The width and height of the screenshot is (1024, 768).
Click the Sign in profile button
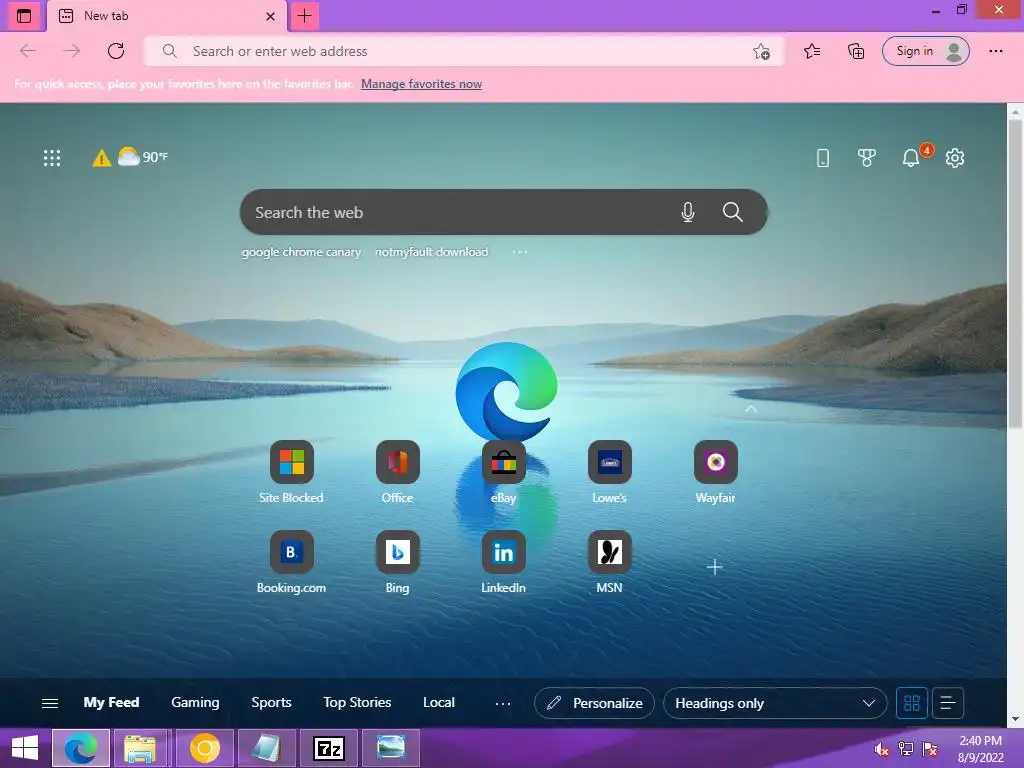click(x=925, y=51)
